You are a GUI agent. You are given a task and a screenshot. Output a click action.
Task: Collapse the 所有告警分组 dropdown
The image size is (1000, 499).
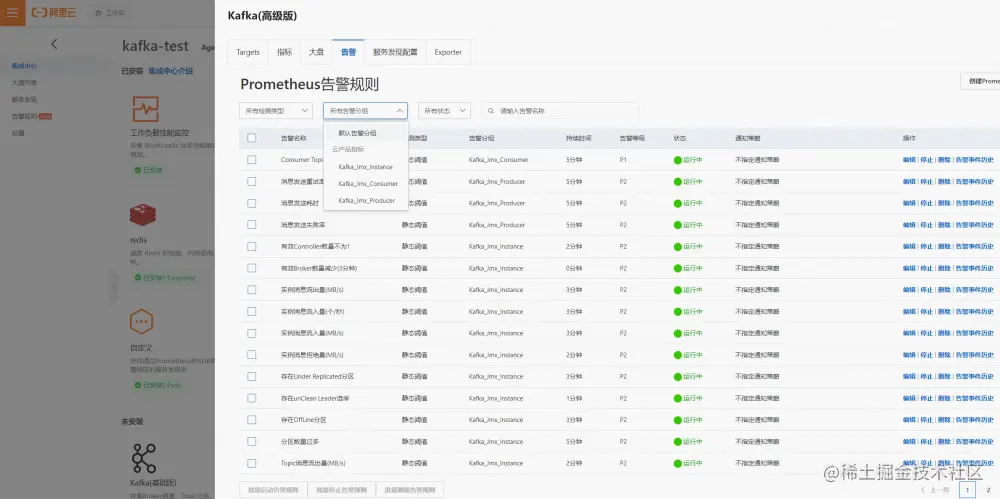pos(365,111)
